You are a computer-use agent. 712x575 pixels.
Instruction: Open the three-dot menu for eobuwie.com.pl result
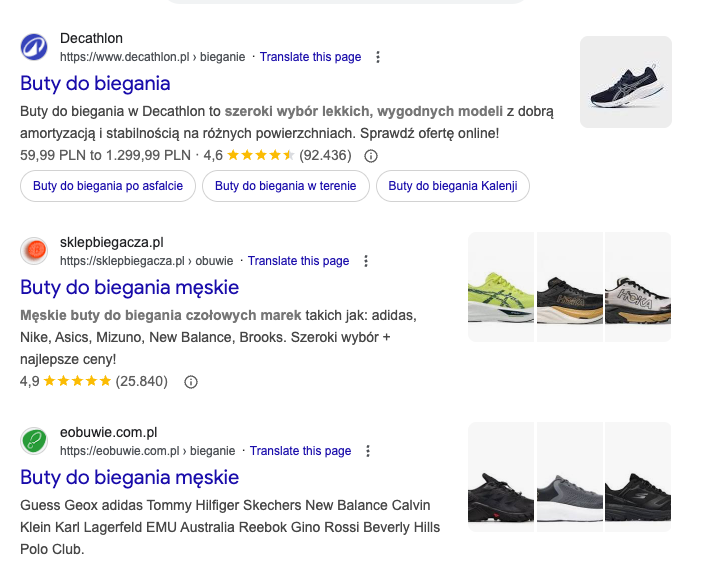click(368, 451)
